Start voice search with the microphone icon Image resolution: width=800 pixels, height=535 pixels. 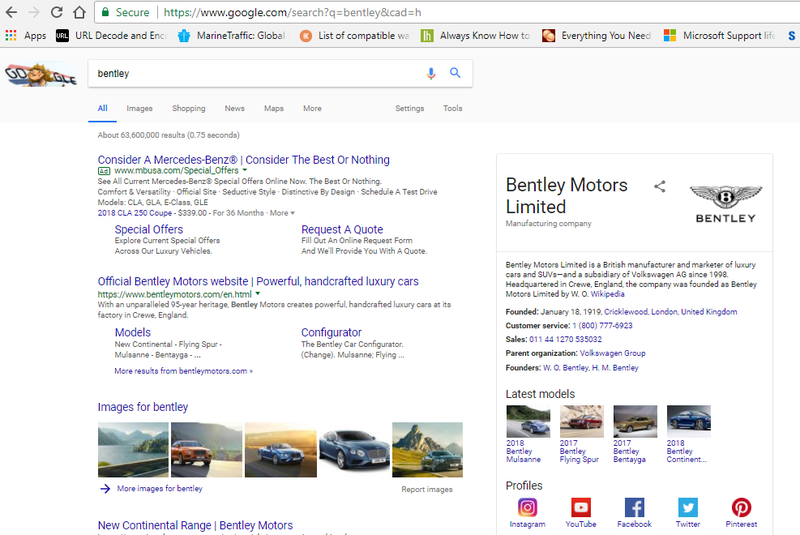coord(431,73)
